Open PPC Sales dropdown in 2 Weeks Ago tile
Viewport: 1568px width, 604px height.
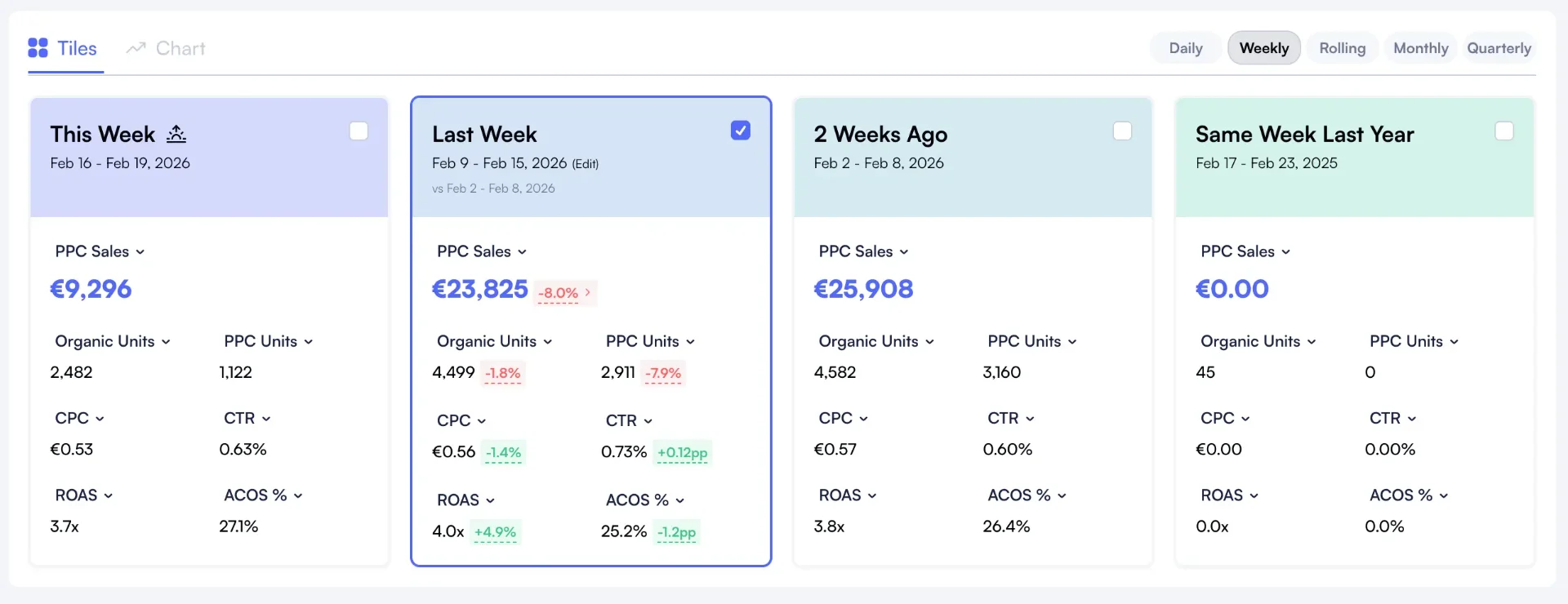click(864, 251)
